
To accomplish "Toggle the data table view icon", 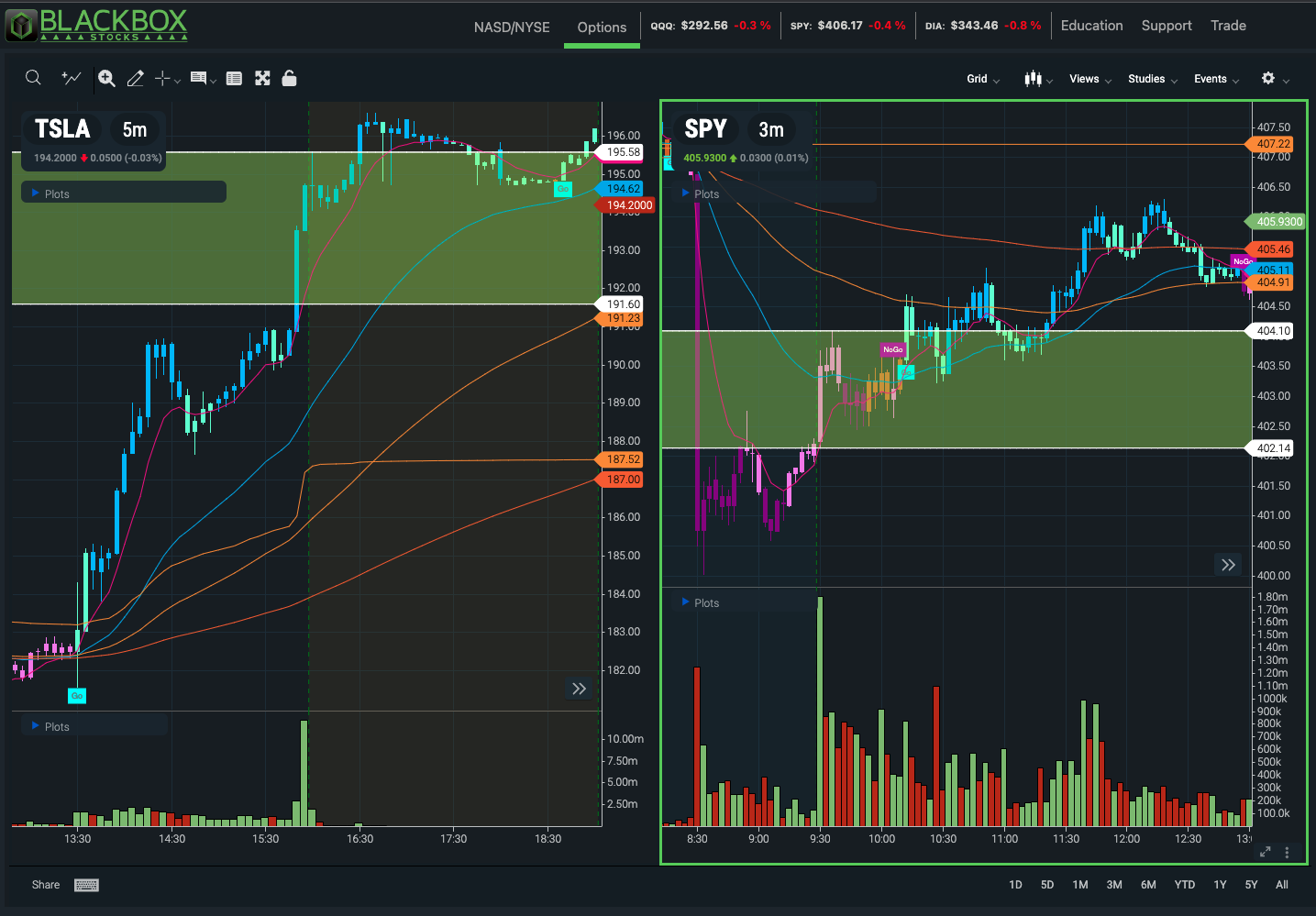I will [x=234, y=79].
